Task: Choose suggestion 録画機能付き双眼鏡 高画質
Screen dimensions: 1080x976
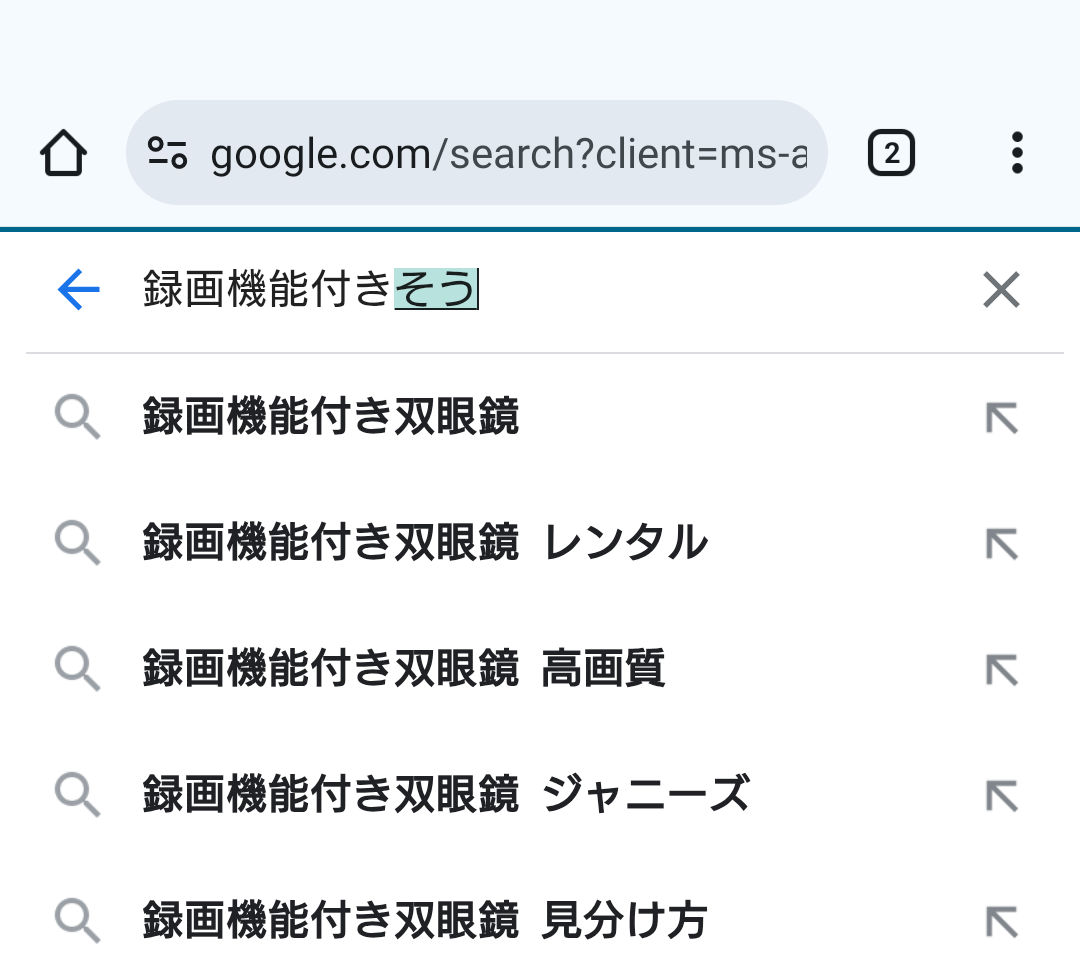Action: point(404,669)
